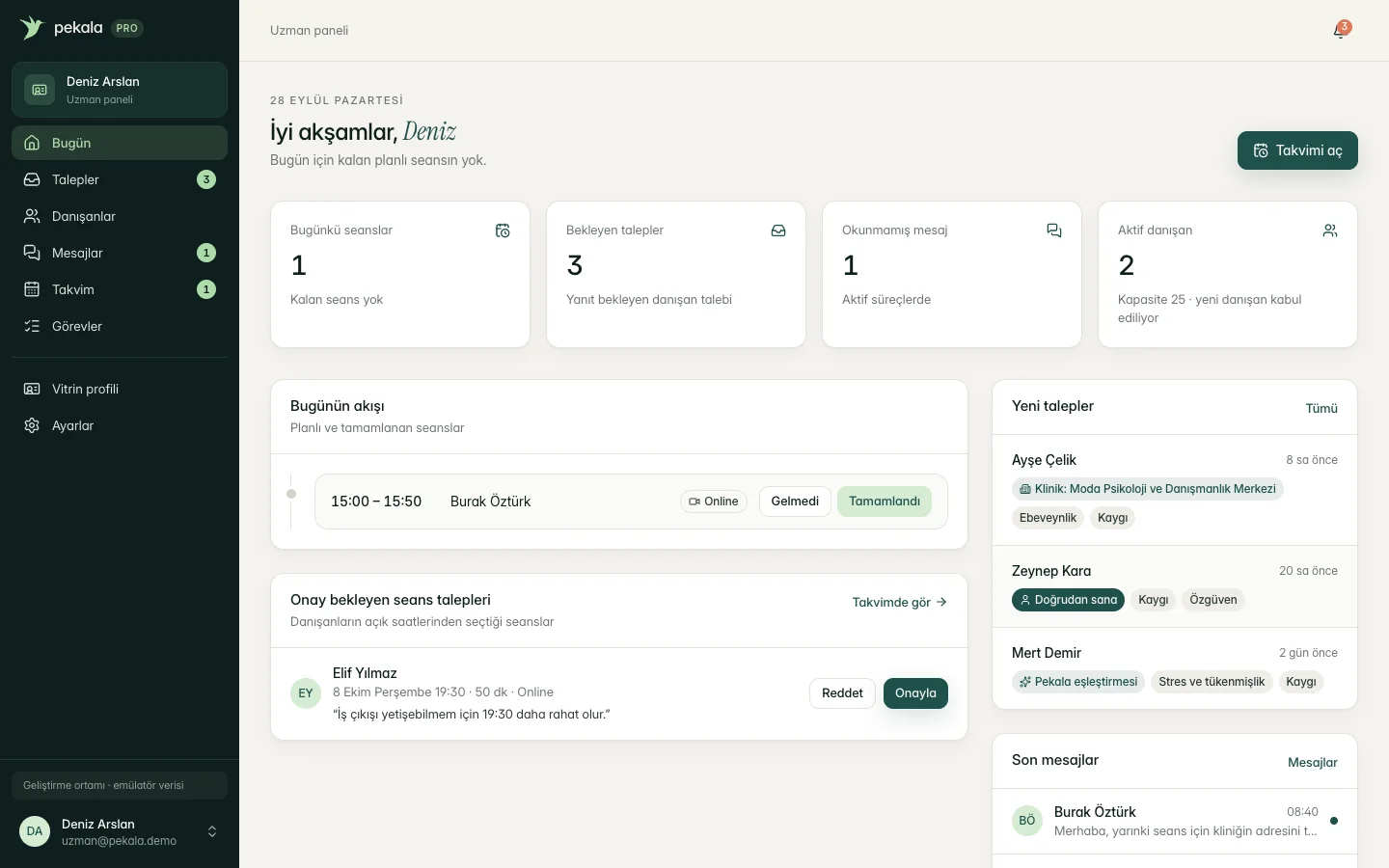The image size is (1389, 868).
Task: Open Görevler in the sidebar
Action: (x=120, y=326)
